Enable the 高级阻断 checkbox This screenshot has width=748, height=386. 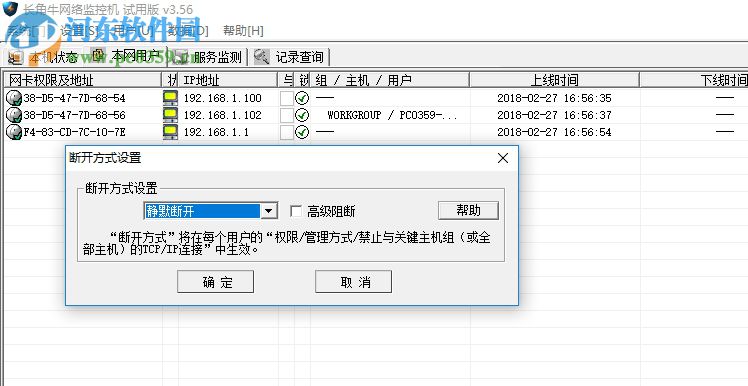(x=296, y=211)
